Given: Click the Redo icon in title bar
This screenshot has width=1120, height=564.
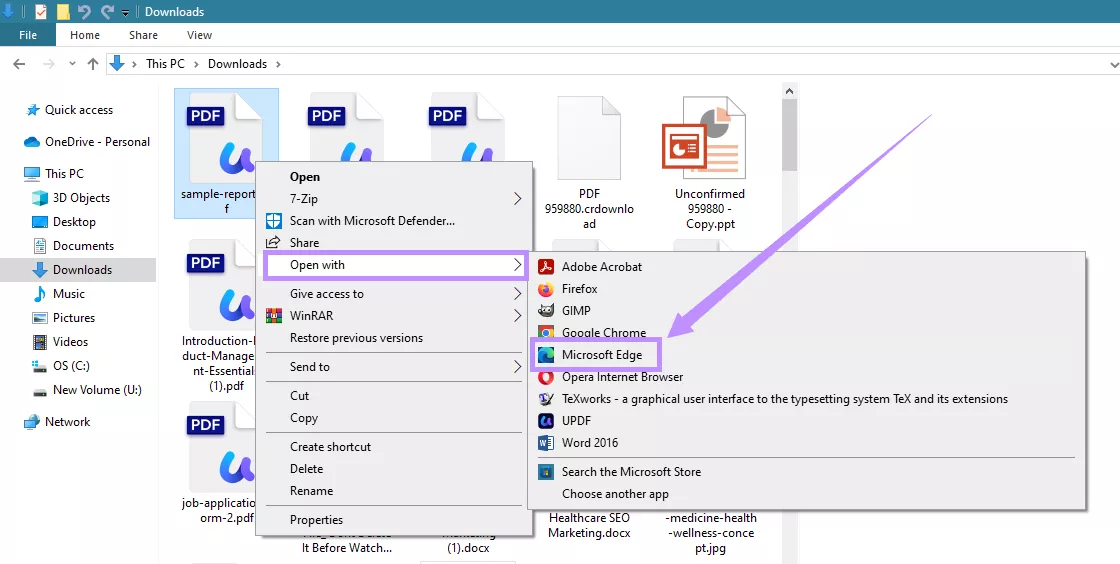Looking at the screenshot, I should click(x=107, y=11).
